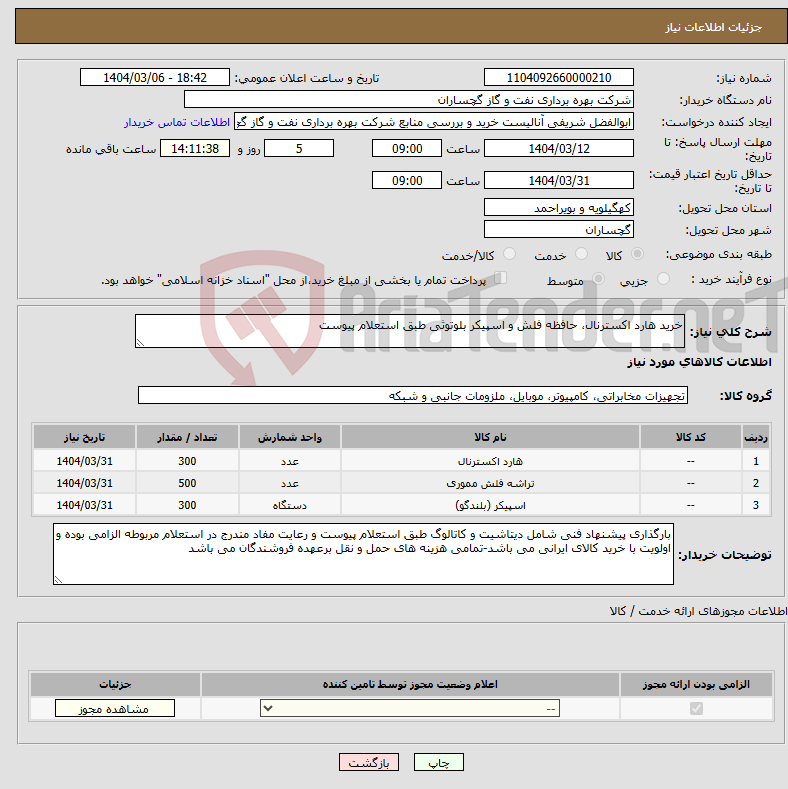Viewport: 788px width, 789px height.
Task: Click the buyer notes textarea توضیحات خریدار
Action: 363,554
